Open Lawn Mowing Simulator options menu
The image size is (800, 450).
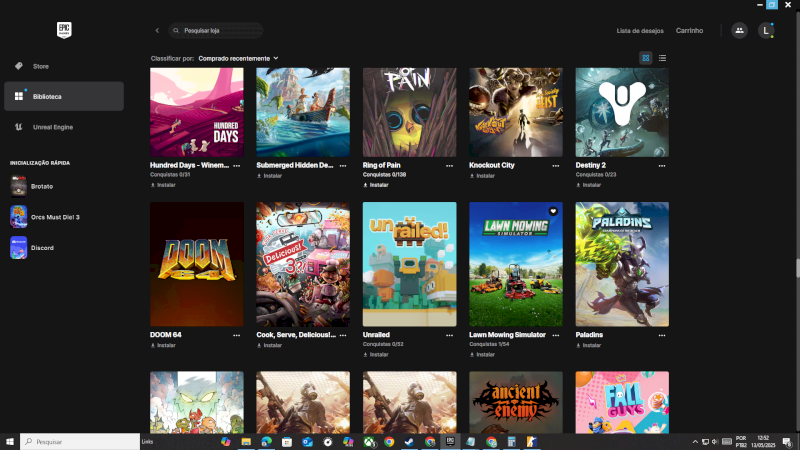556,335
